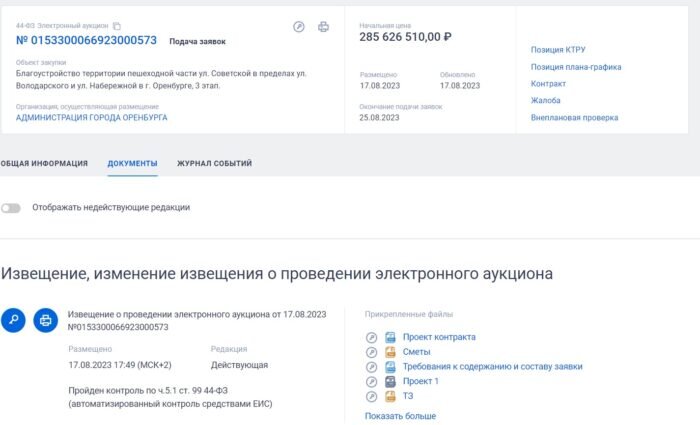Open the Жалоба link
700x425 pixels.
(546, 100)
